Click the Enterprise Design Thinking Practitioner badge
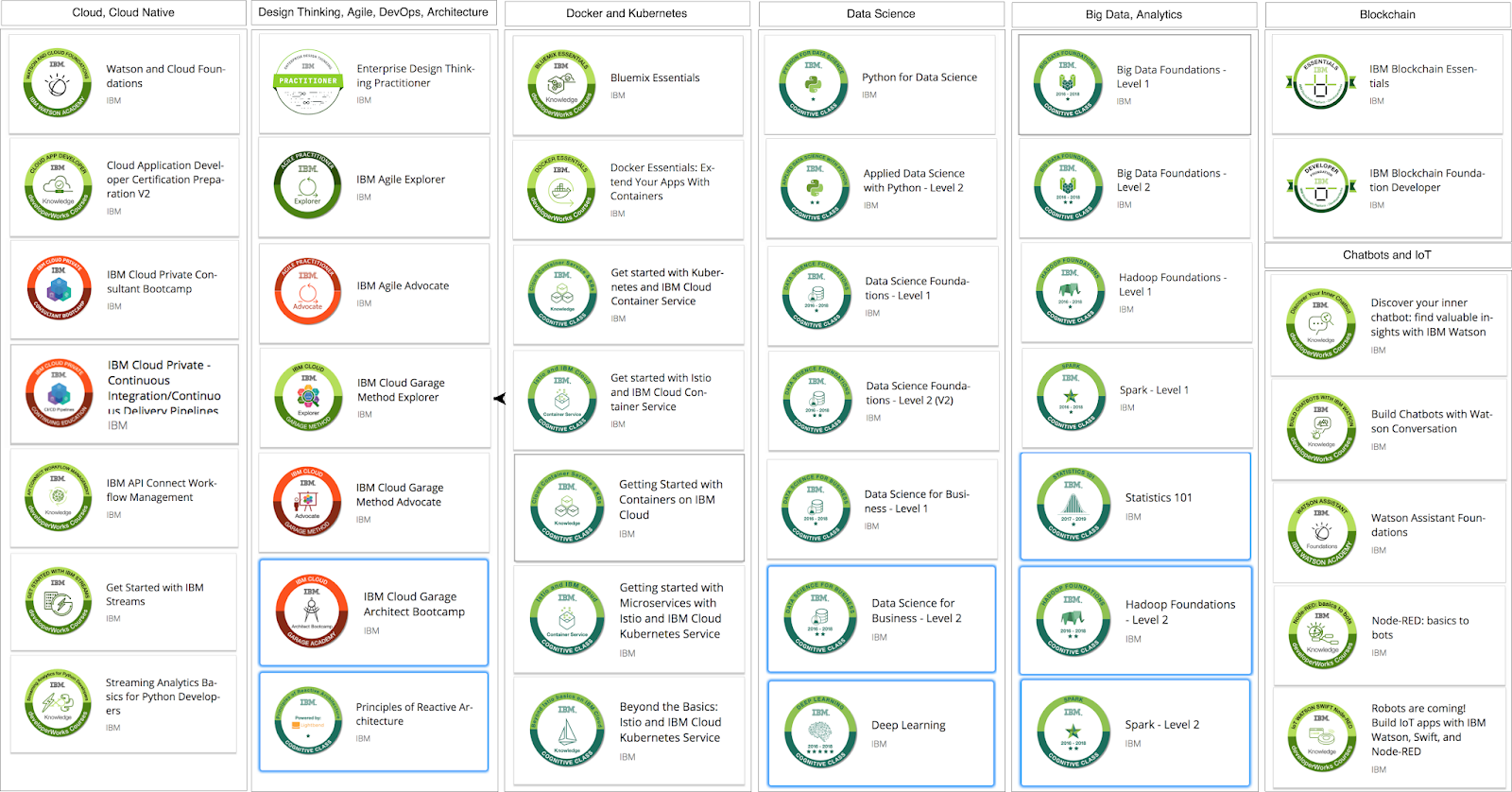This screenshot has height=792, width=1512. point(308,82)
